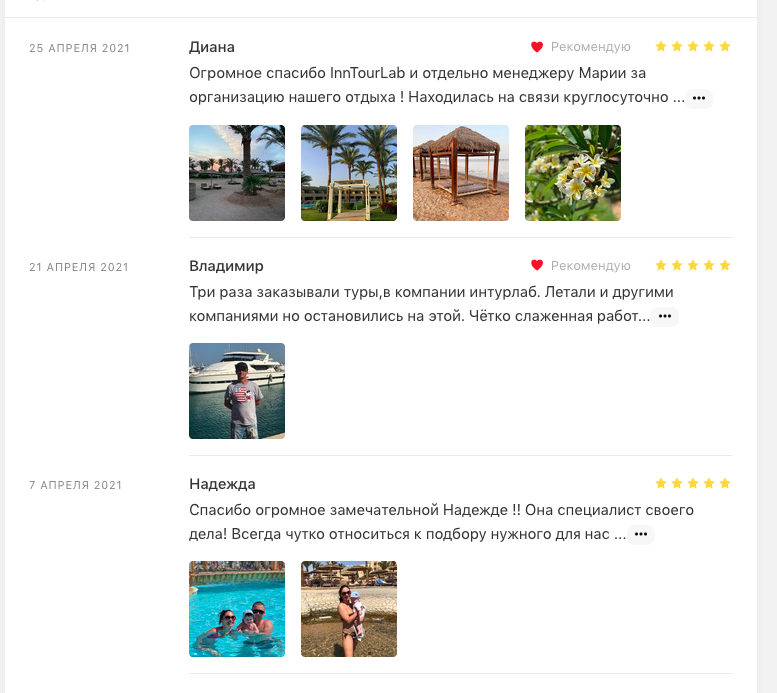Show the rest of Надежда's review

coord(641,534)
